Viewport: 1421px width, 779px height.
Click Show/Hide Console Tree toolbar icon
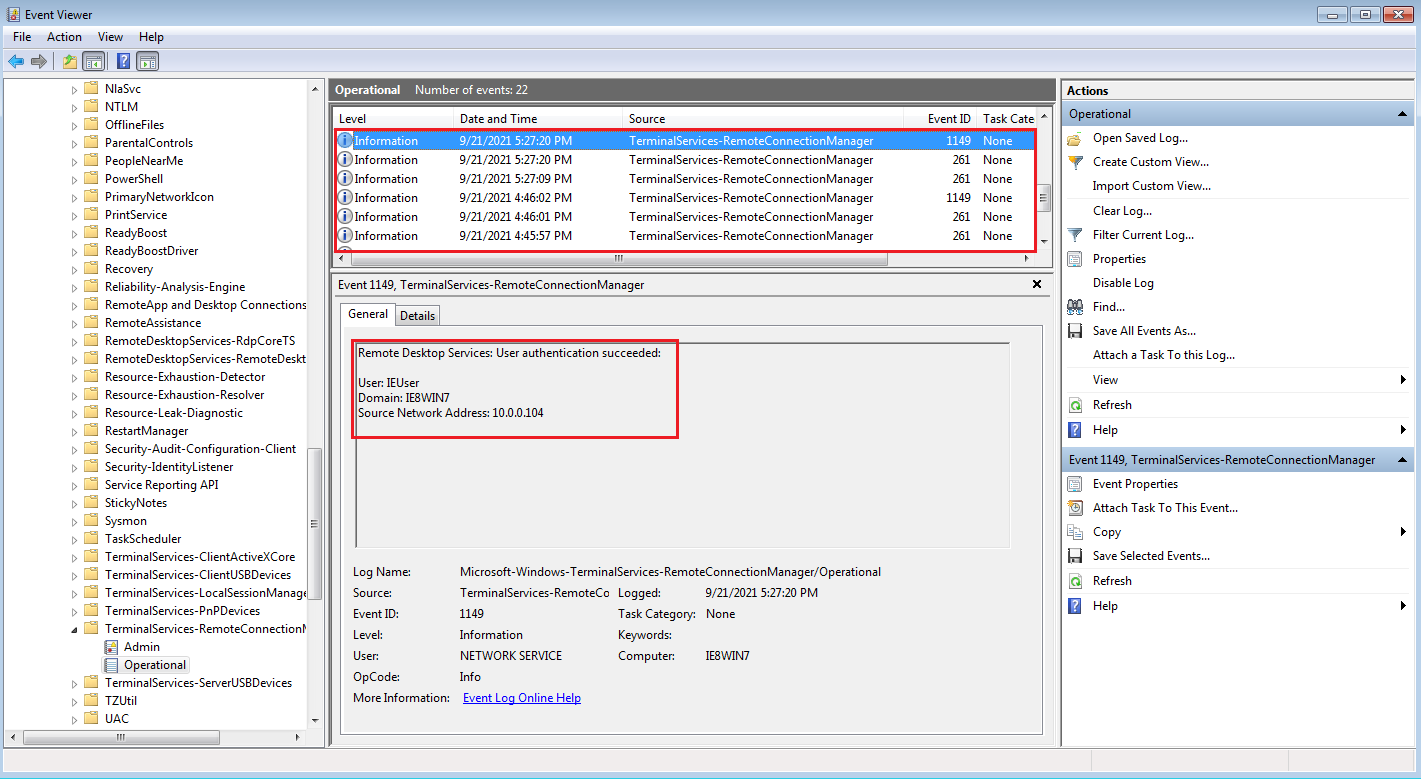click(93, 62)
